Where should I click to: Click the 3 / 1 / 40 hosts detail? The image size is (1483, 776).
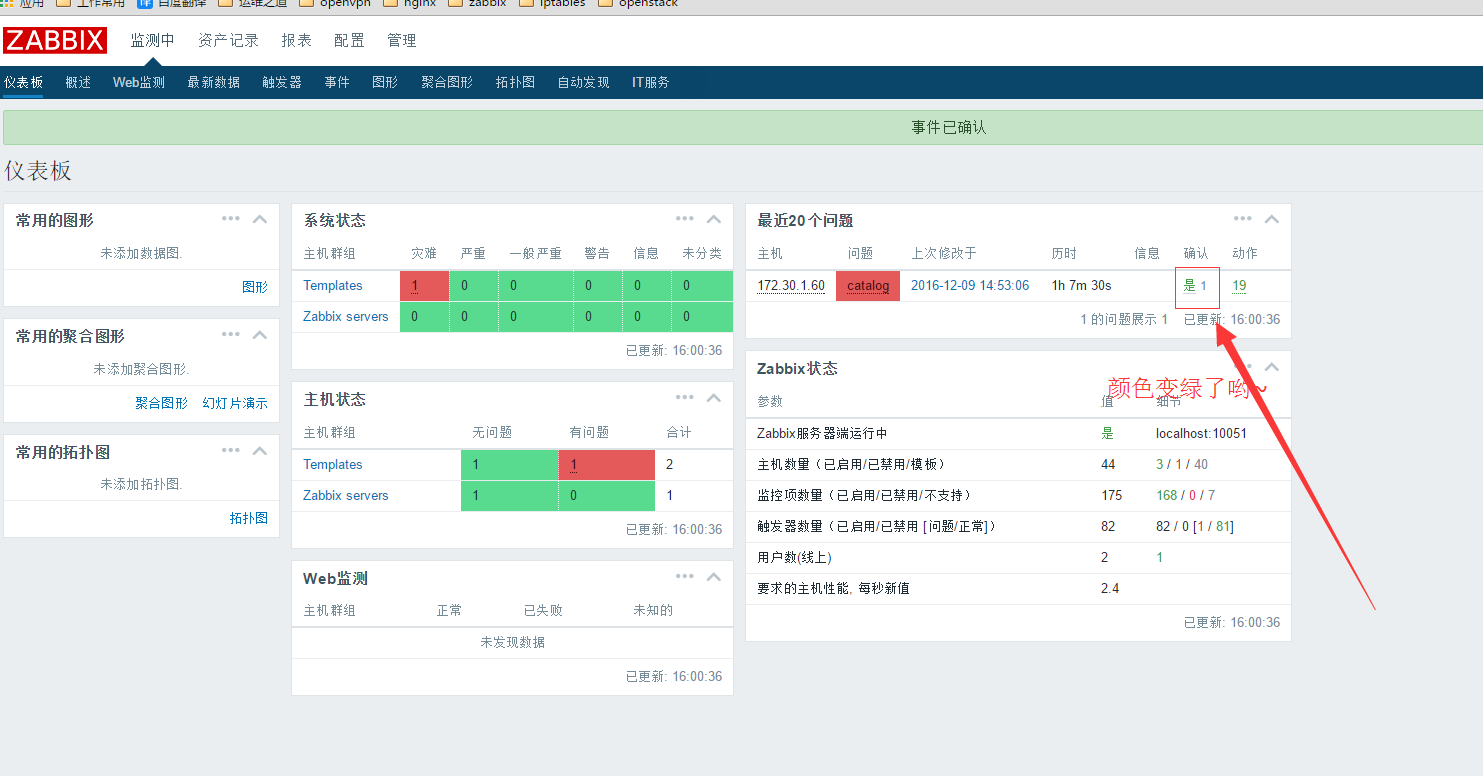1182,465
